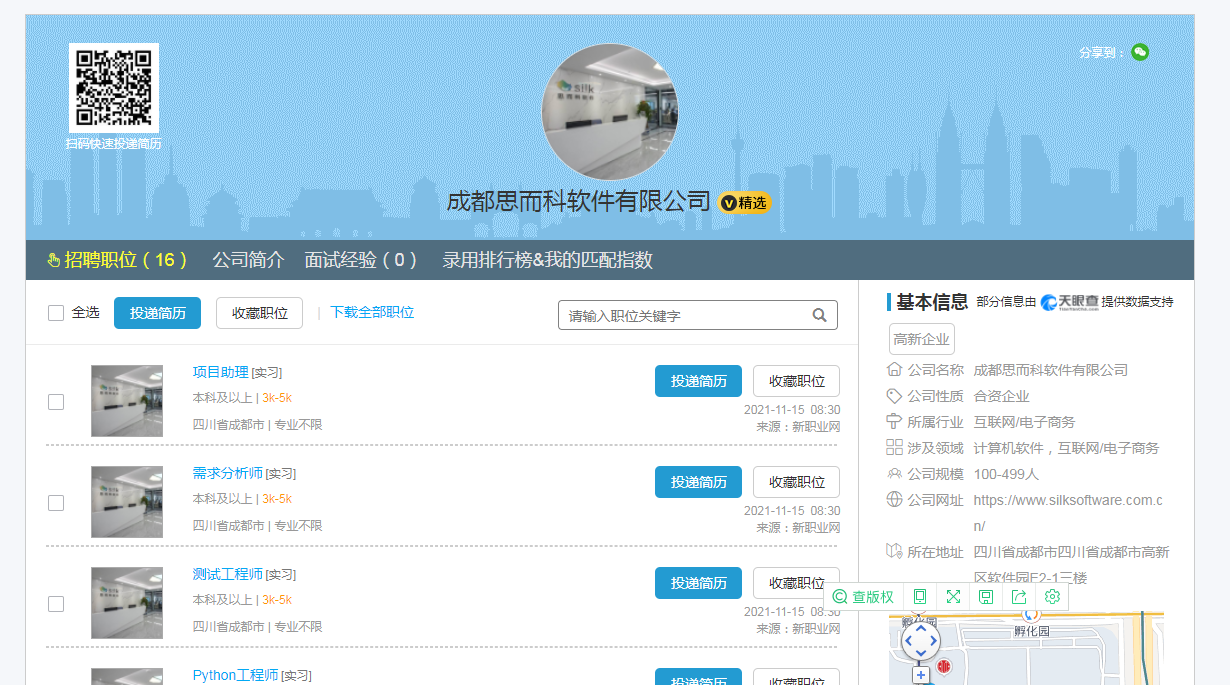1230x685 pixels.
Task: Open 录用排行榜&我的匹配指数 tab
Action: [547, 260]
